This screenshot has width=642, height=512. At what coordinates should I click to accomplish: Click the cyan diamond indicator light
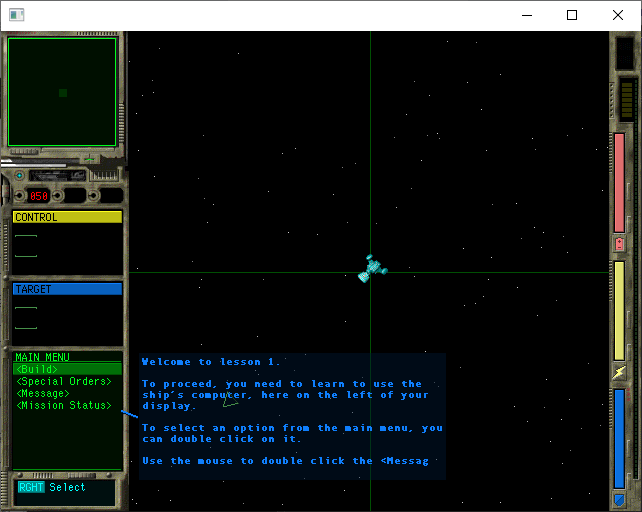19,176
